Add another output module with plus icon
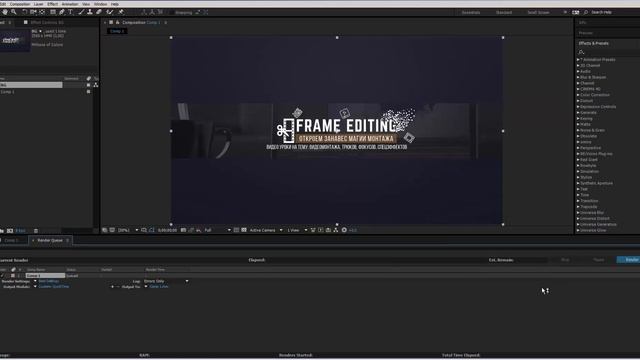640x360 pixels. 112,287
